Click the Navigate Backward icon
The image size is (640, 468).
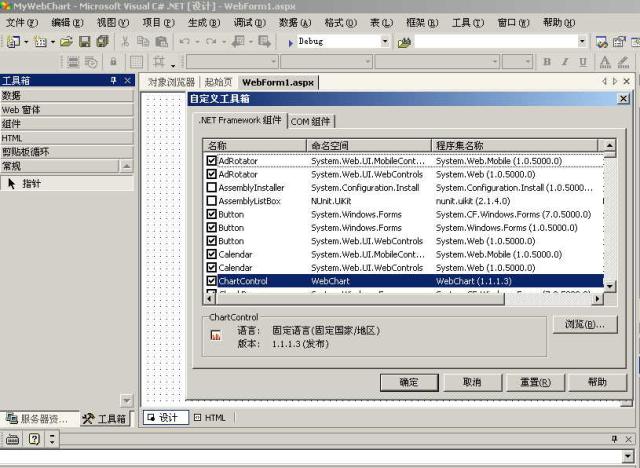pos(238,42)
